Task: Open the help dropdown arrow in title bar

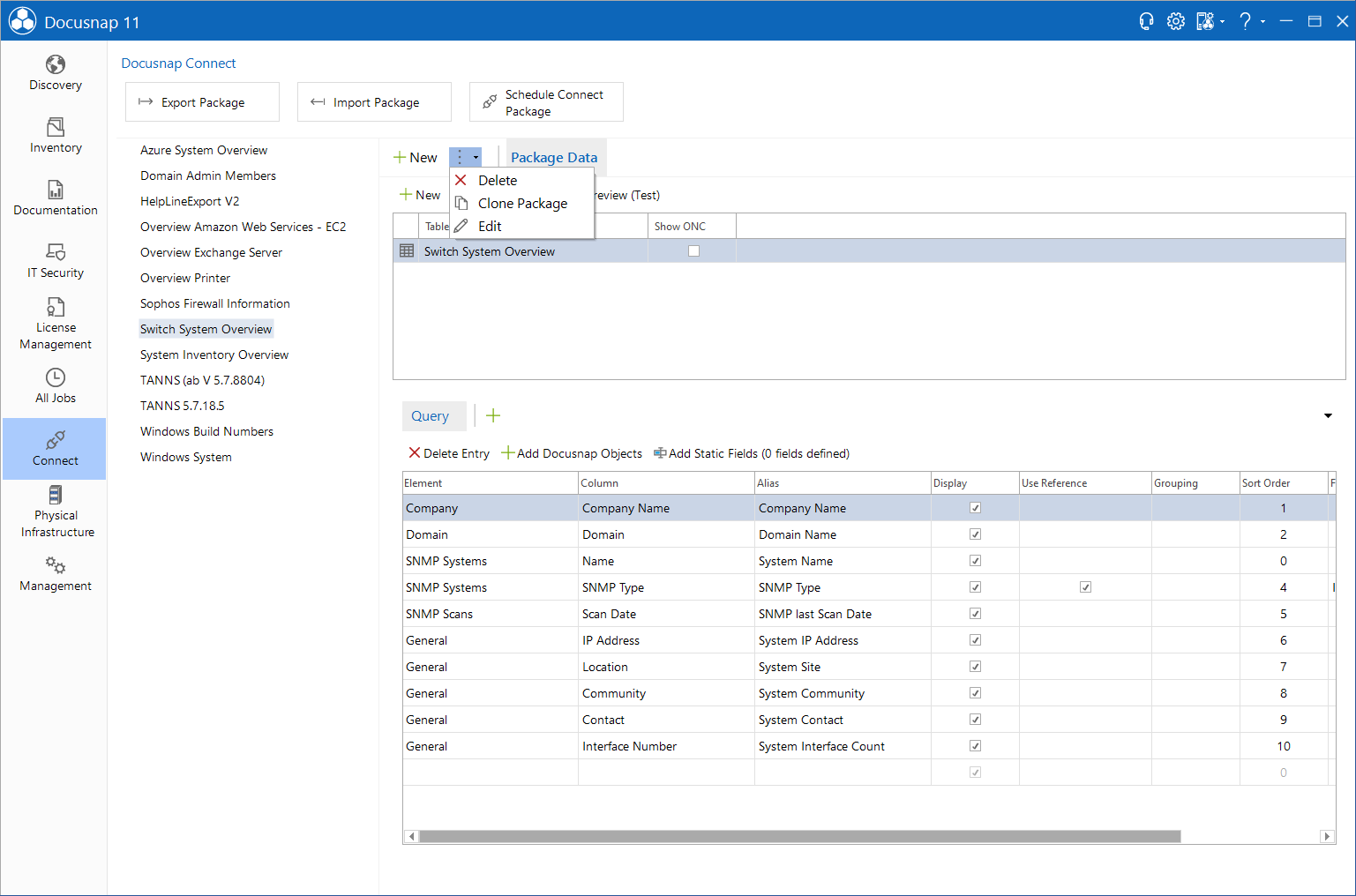Action: point(1262,22)
